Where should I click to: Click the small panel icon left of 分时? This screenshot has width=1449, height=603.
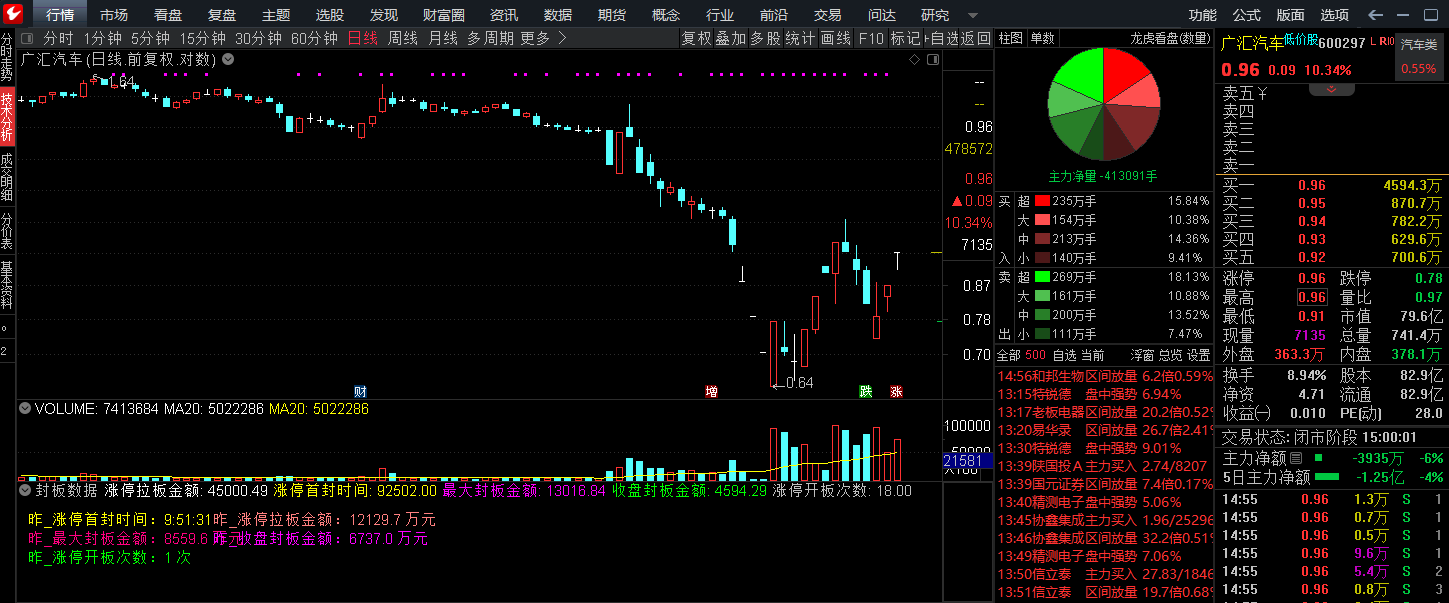click(x=27, y=38)
